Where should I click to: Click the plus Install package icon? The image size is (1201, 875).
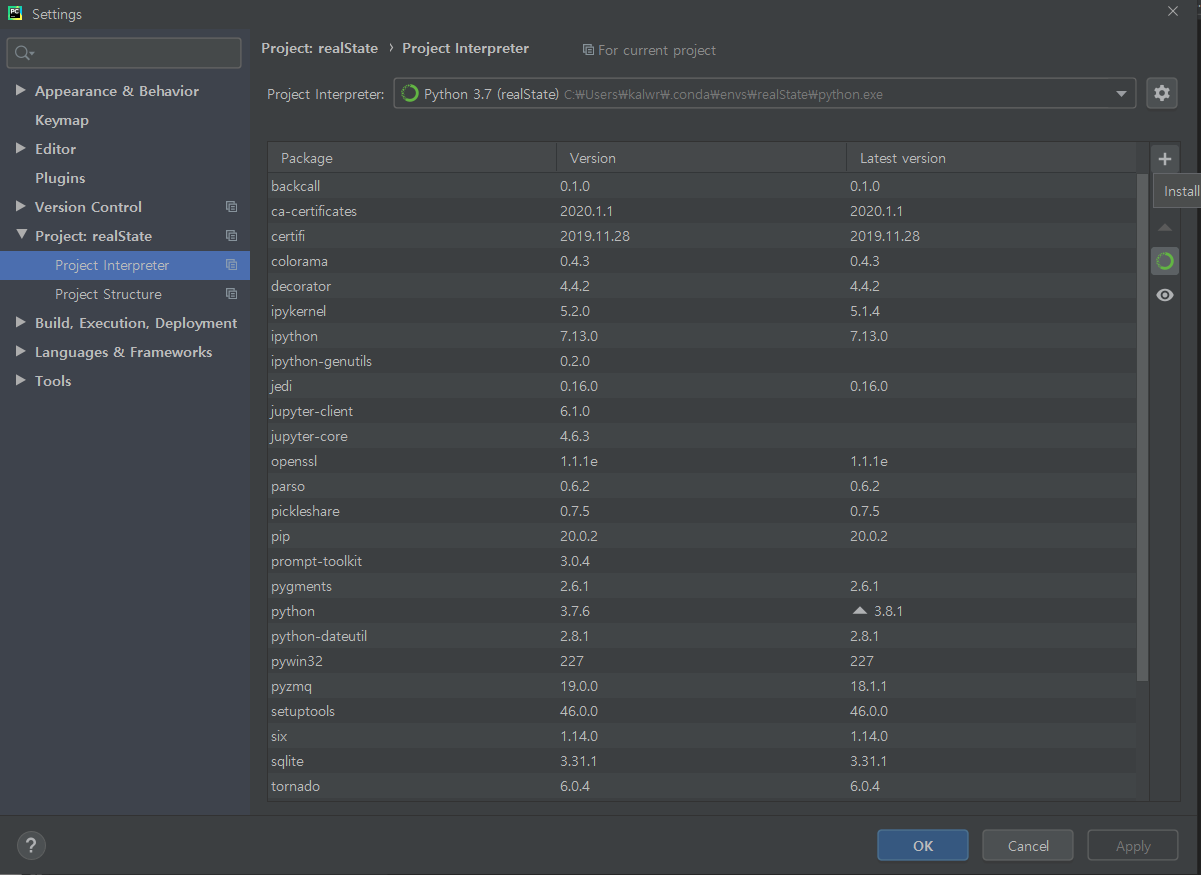click(1164, 159)
